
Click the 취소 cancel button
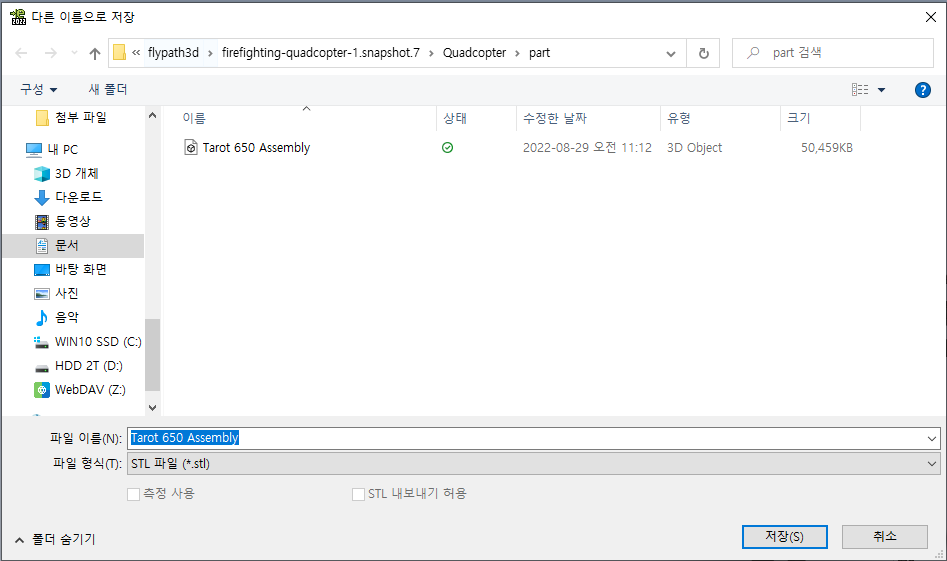(x=885, y=536)
